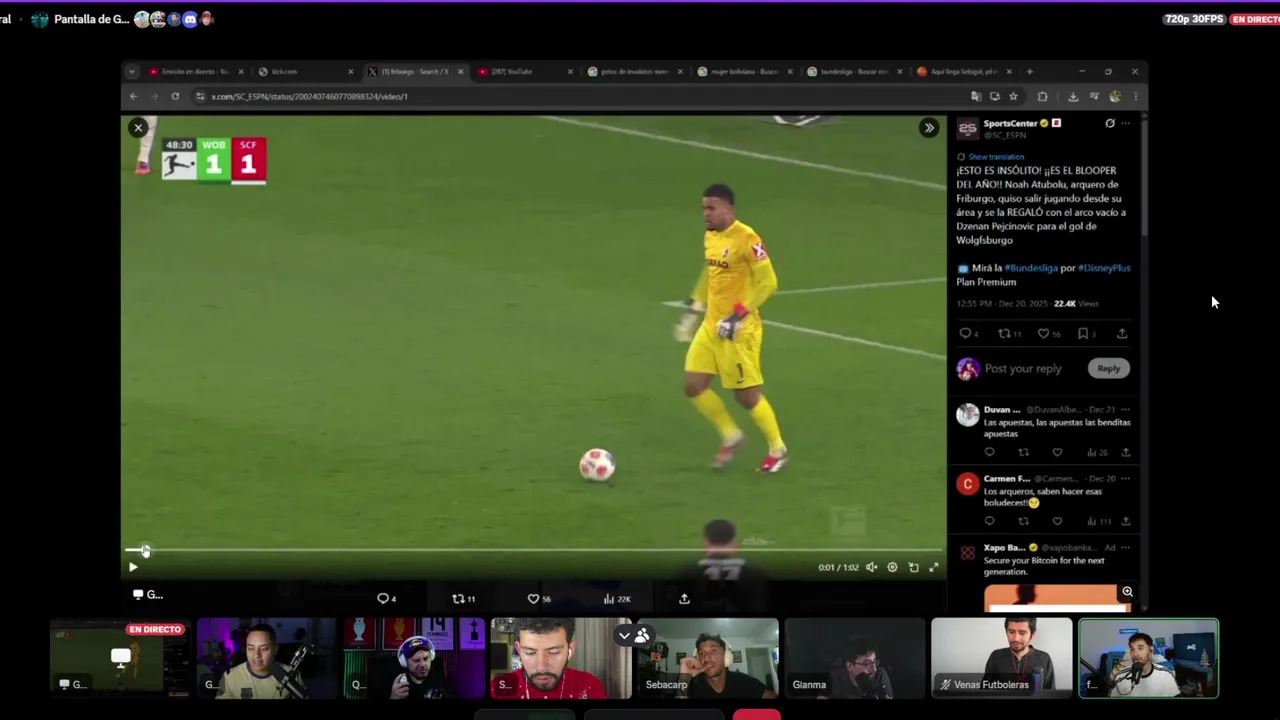Click the repost icon in the tweet sidebar
Viewport: 1280px width, 720px height.
pos(1004,333)
